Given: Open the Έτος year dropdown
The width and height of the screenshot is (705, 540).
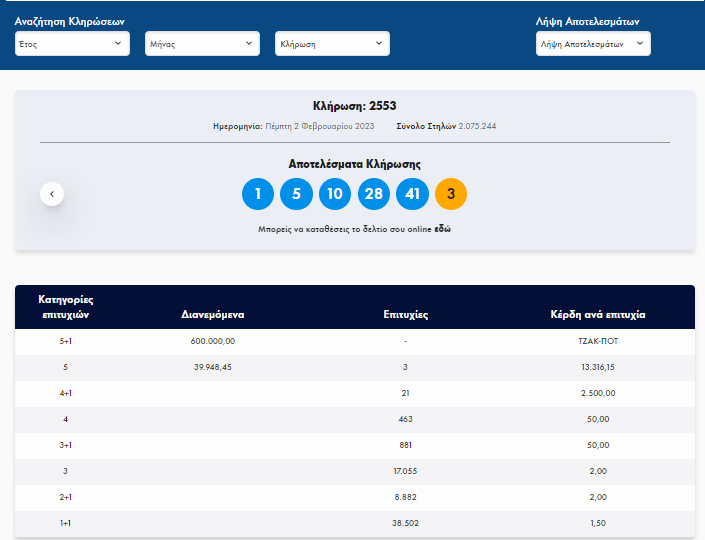Looking at the screenshot, I should click(x=72, y=44).
